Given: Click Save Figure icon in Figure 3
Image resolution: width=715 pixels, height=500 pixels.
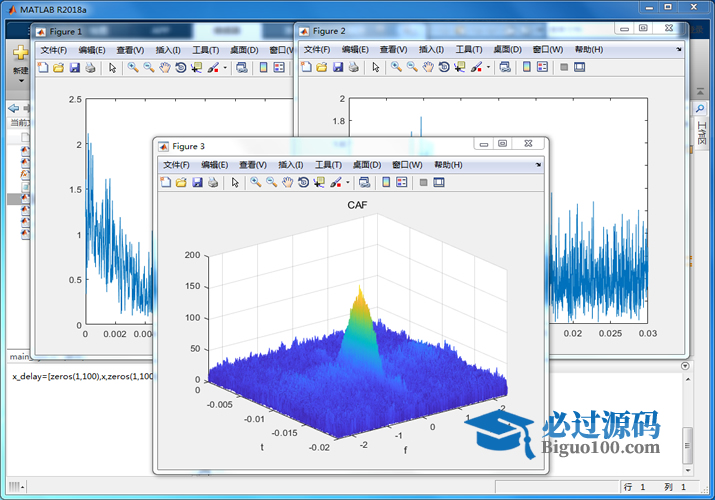Looking at the screenshot, I should pyautogui.click(x=197, y=183).
